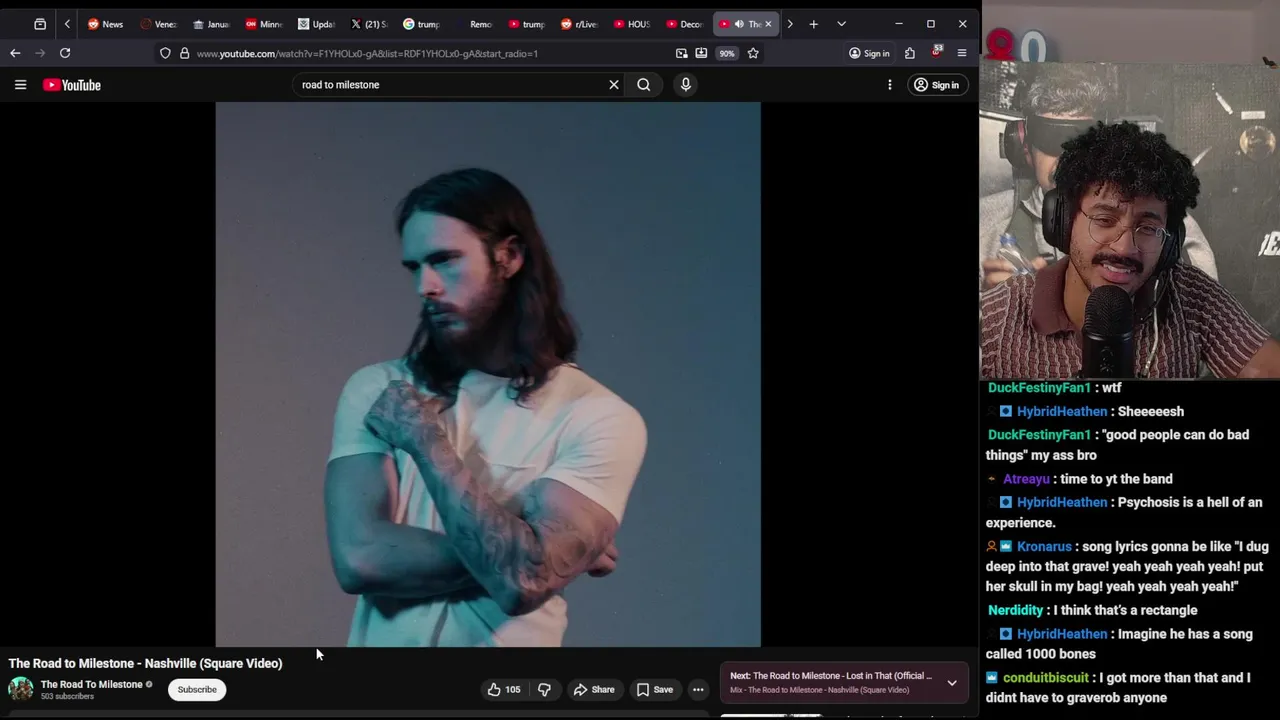Reset the 90% zoom level badge

(x=727, y=53)
